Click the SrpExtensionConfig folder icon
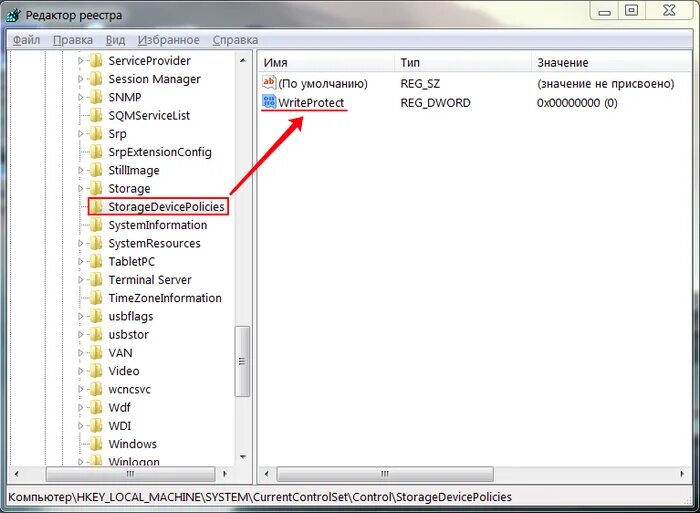Viewport: 700px width, 513px height. 96,152
